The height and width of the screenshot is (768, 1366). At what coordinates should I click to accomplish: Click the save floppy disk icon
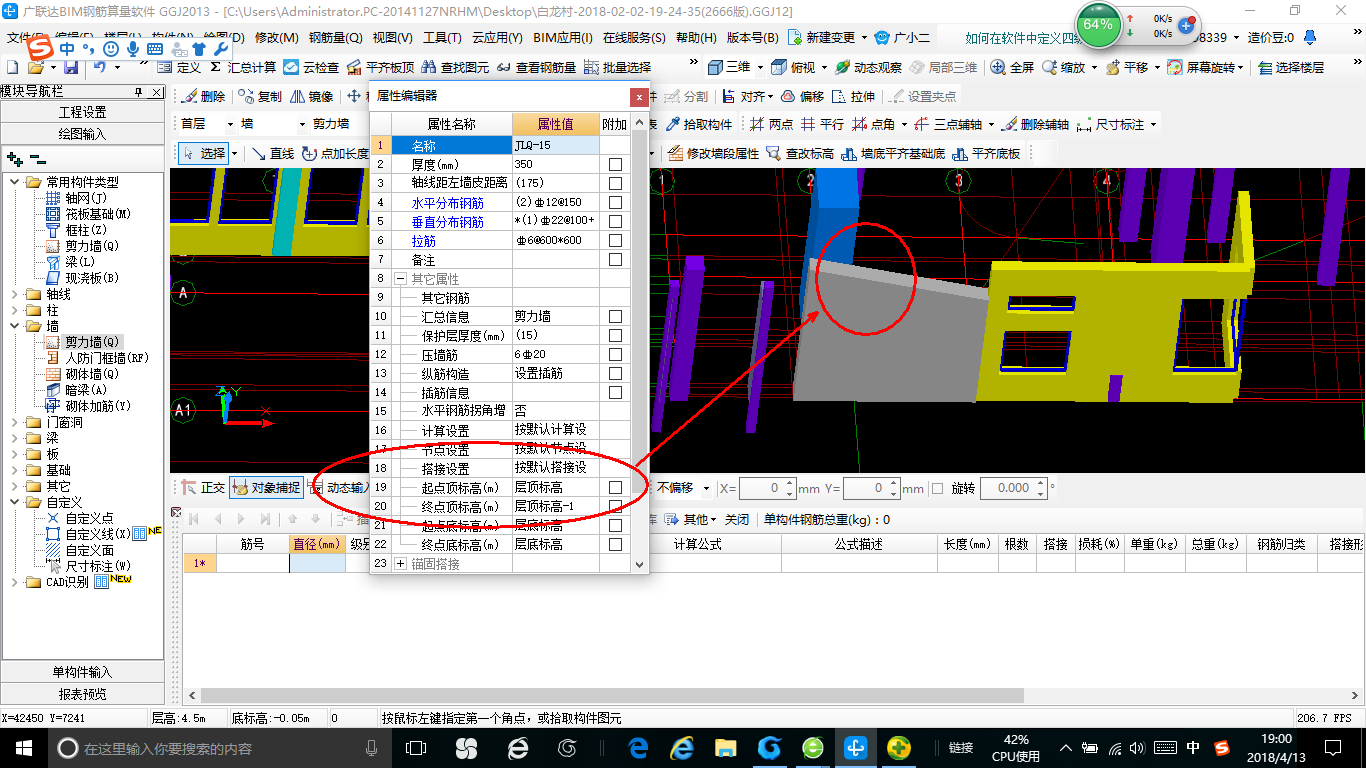pyautogui.click(x=71, y=68)
